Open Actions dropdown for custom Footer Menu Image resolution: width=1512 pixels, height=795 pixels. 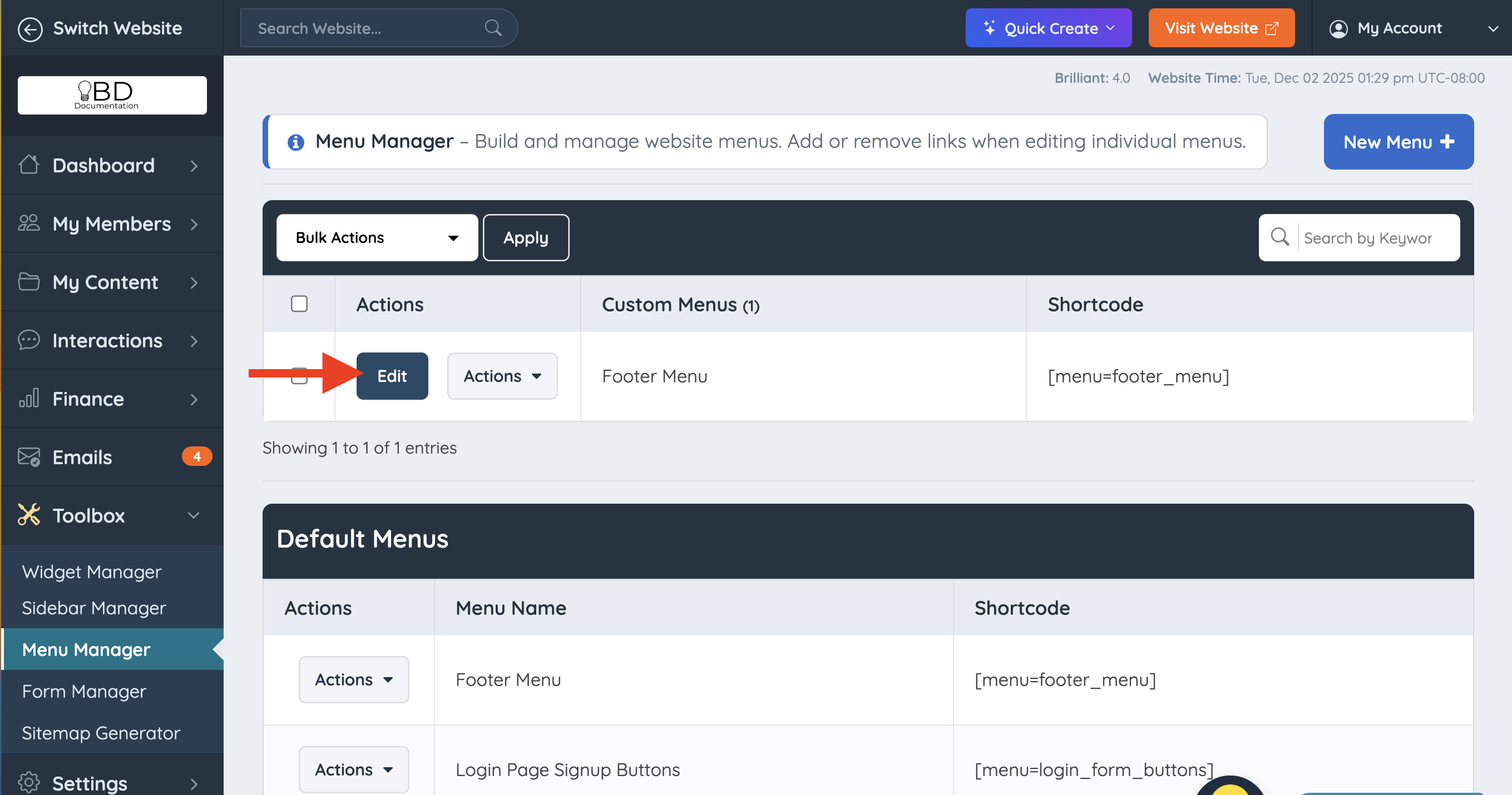coord(502,376)
